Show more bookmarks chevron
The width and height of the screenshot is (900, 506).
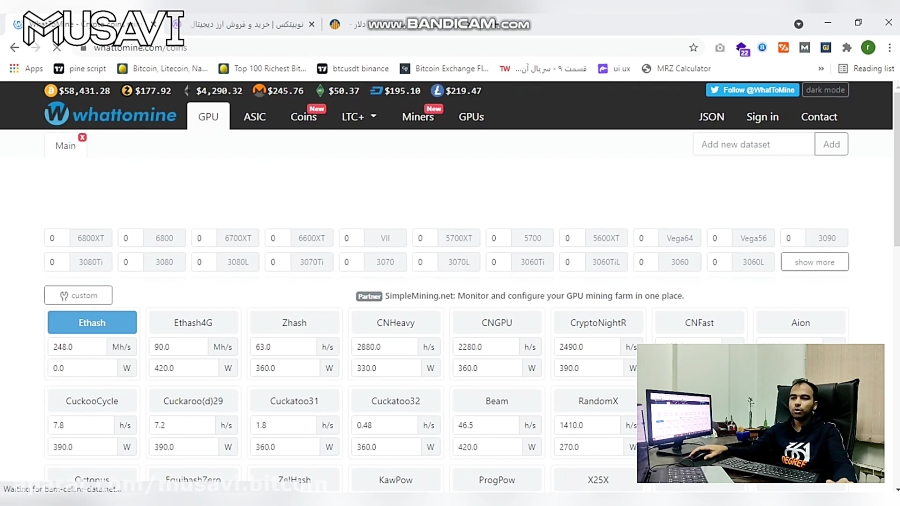pos(821,68)
